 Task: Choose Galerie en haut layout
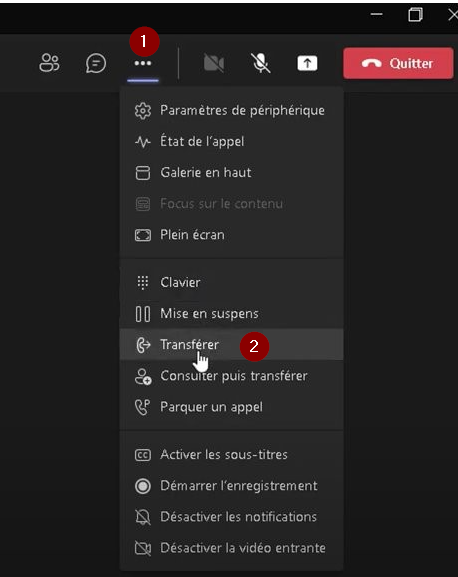(232, 173)
